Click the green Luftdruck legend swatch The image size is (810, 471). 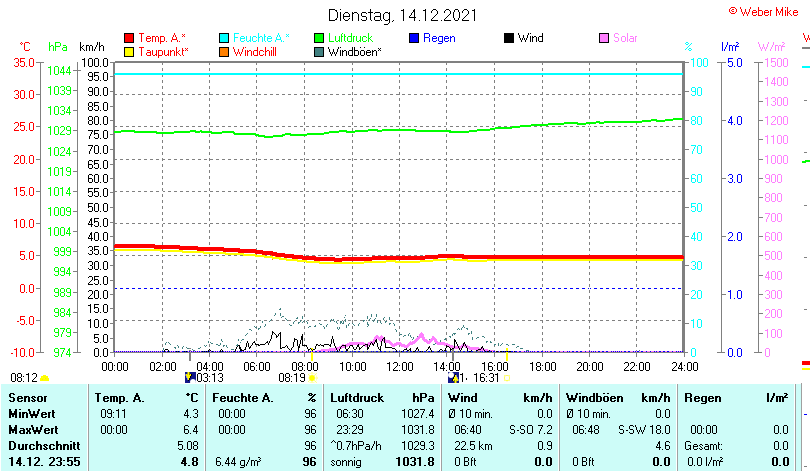(319, 38)
